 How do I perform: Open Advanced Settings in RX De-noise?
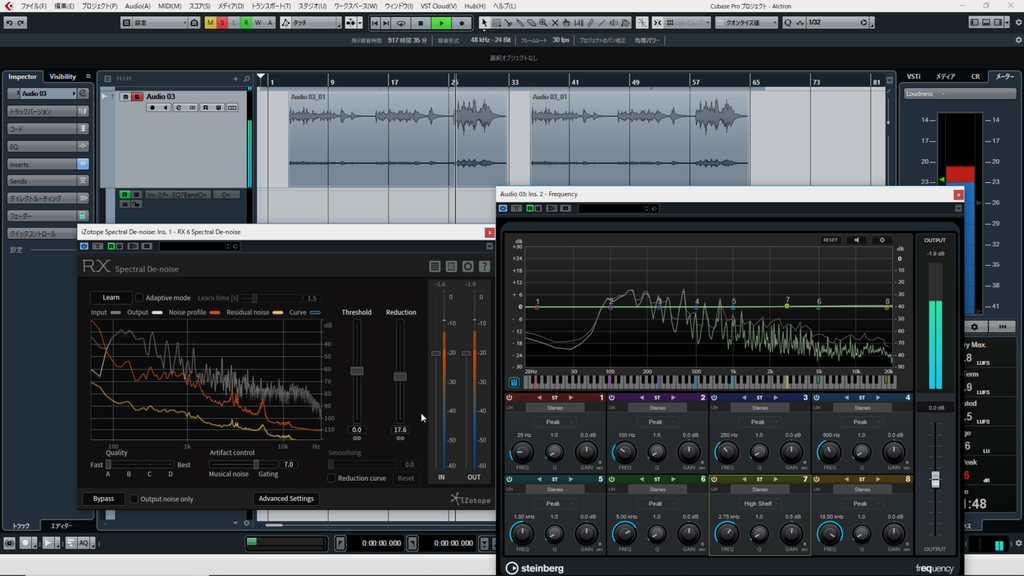(286, 499)
